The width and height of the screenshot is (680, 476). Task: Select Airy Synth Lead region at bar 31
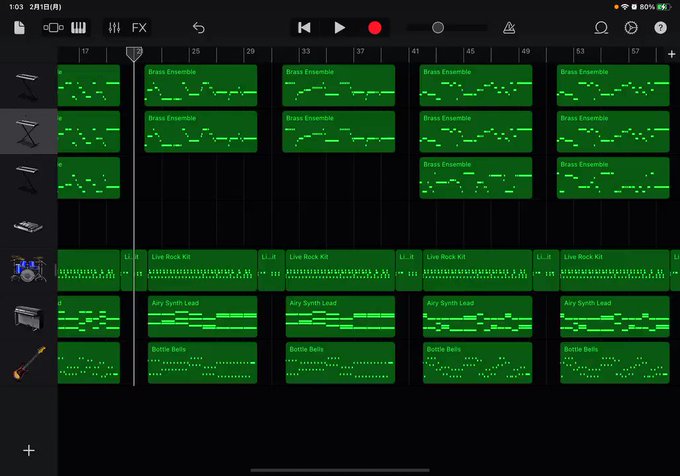(x=340, y=317)
